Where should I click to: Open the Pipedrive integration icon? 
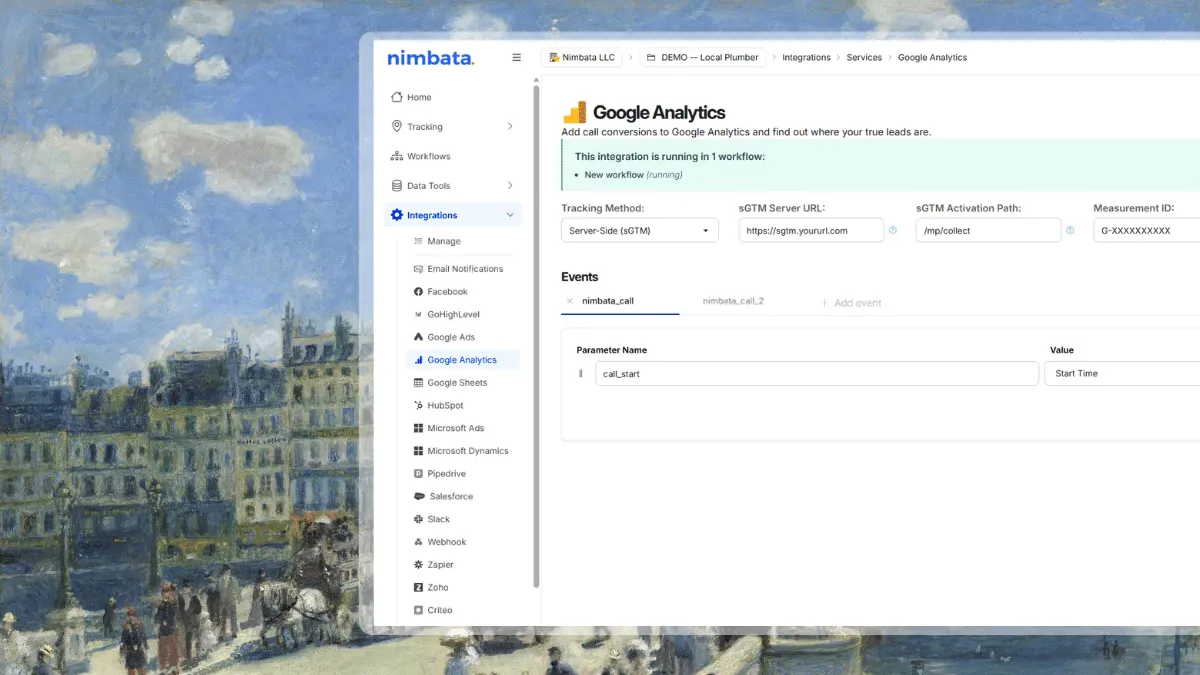coord(418,474)
